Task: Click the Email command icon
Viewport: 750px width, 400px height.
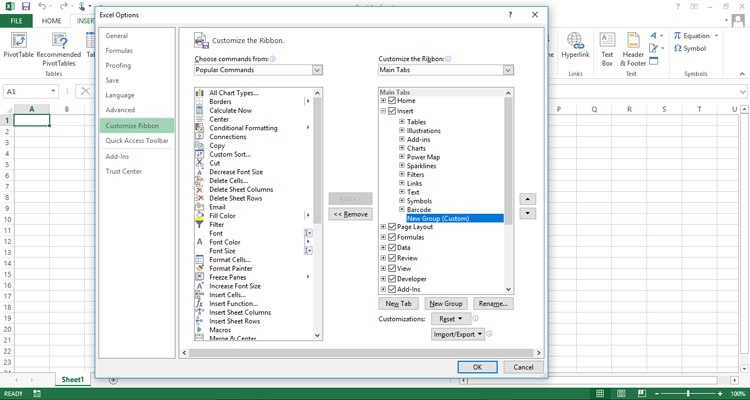Action: click(200, 207)
